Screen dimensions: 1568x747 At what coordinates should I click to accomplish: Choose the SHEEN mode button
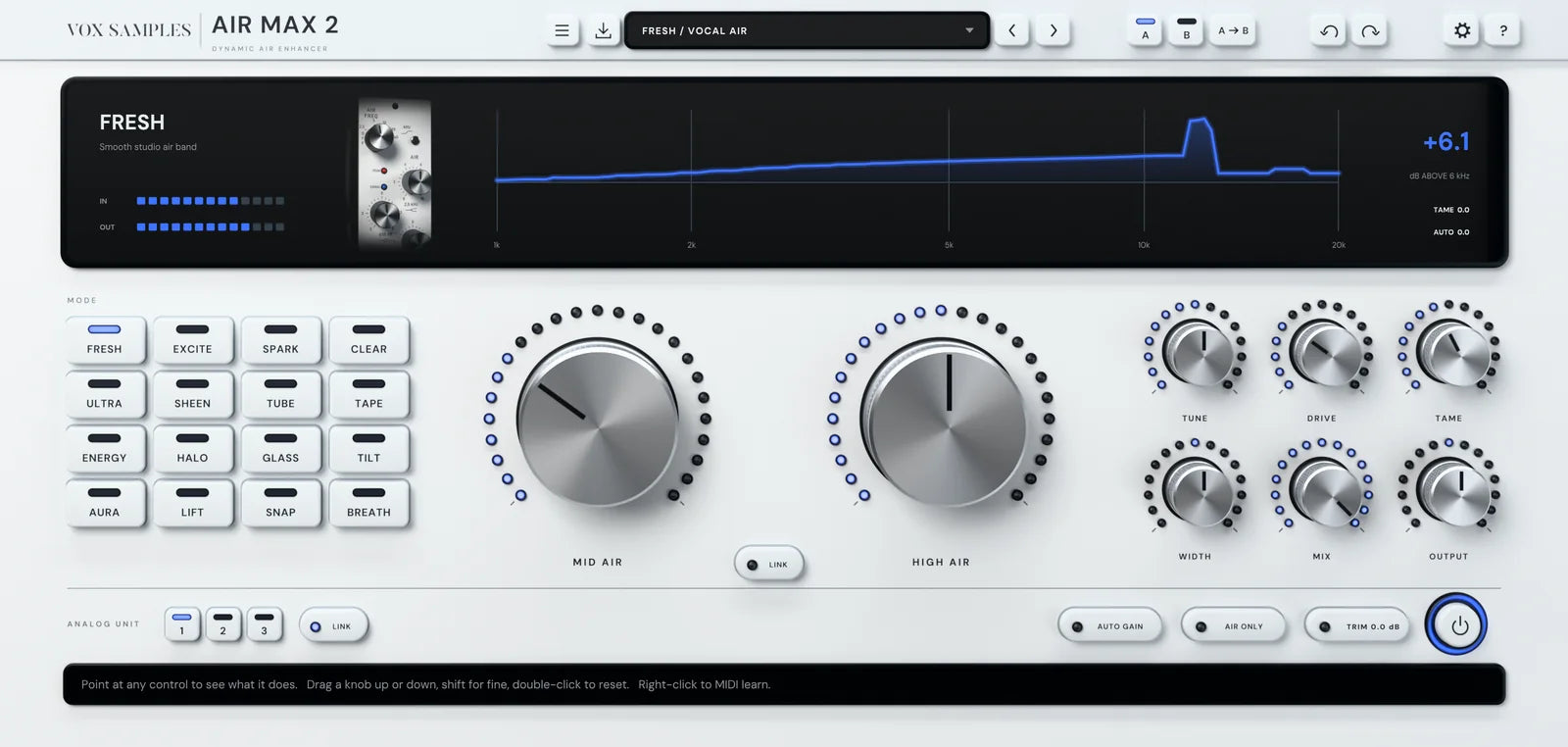click(193, 394)
